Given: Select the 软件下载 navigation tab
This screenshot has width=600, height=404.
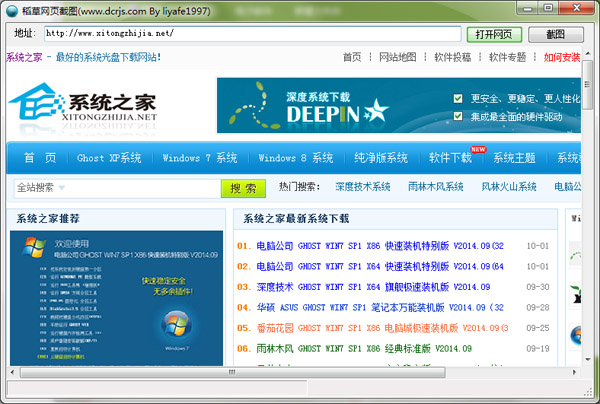Looking at the screenshot, I should [450, 158].
